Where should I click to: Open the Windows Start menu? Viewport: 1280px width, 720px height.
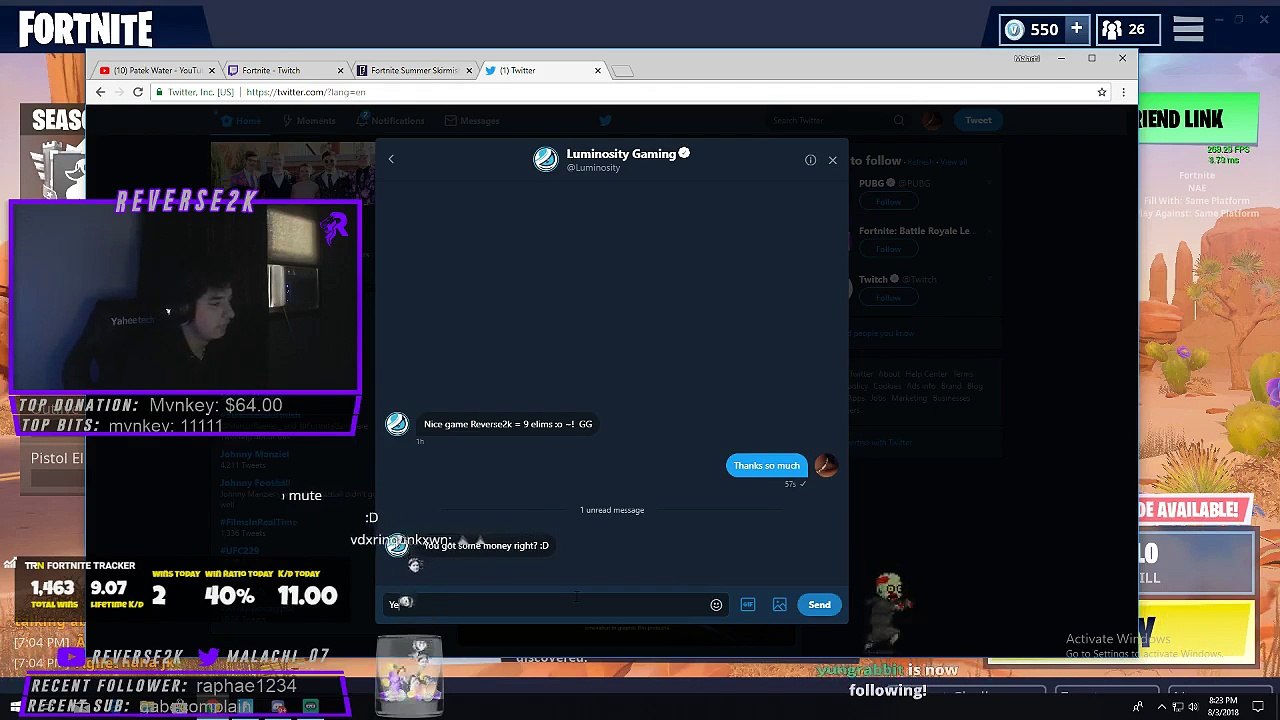click(x=15, y=707)
